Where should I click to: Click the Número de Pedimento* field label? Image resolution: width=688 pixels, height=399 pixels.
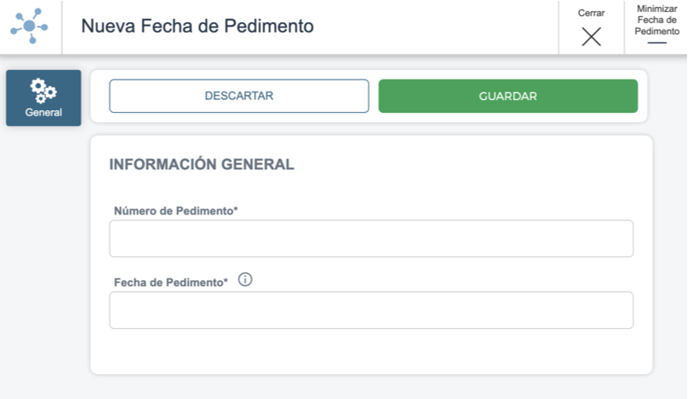176,211
